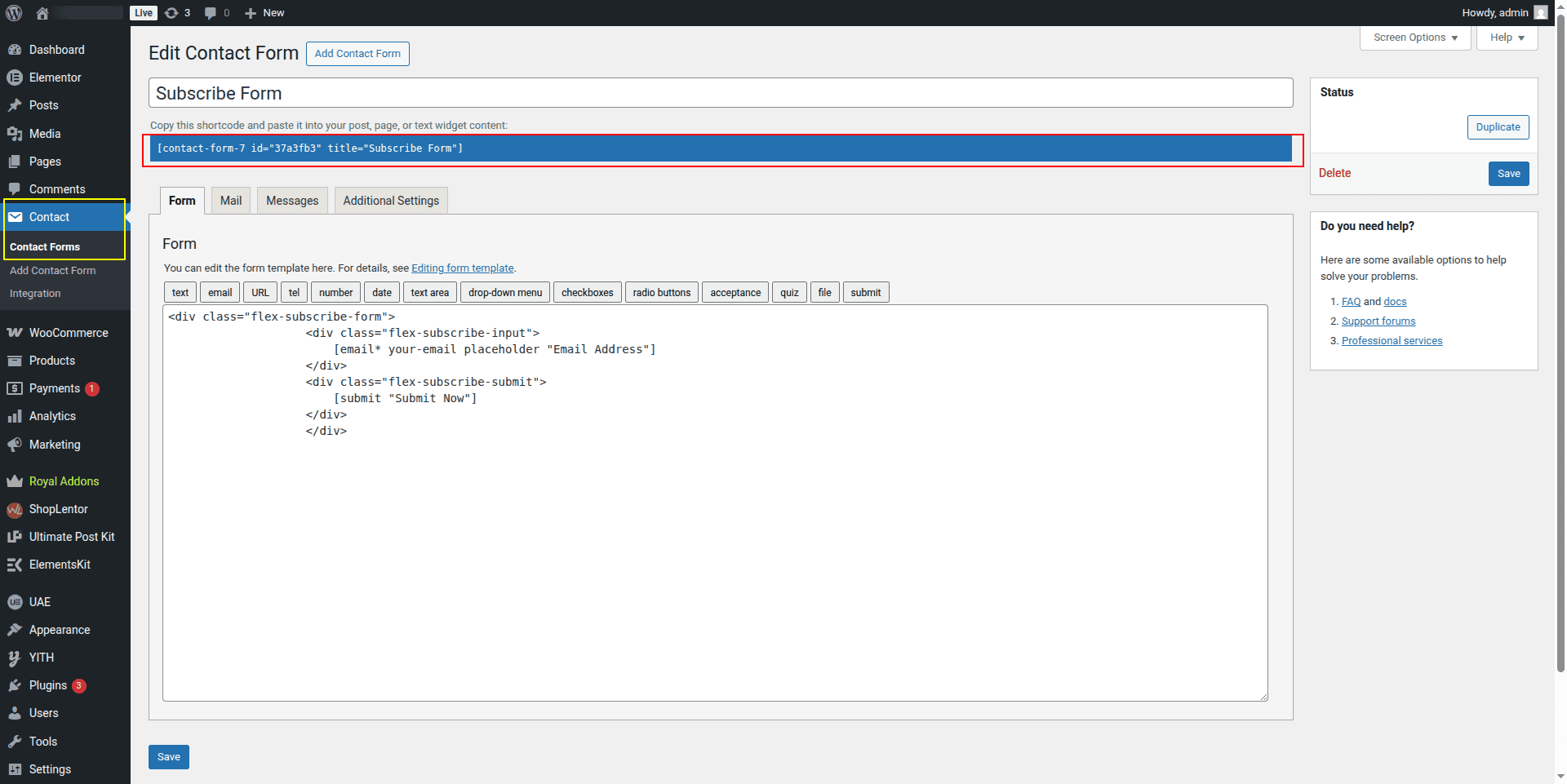Open WooCommerce menu in sidebar
The width and height of the screenshot is (1567, 784).
click(x=69, y=333)
